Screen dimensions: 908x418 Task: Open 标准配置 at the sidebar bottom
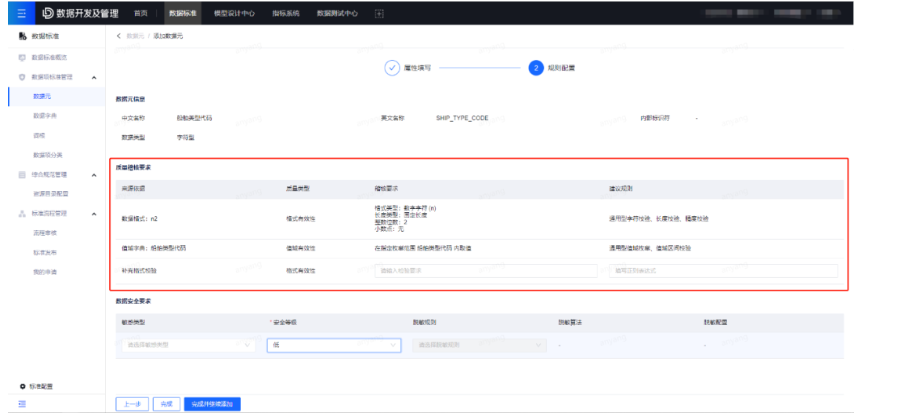[x=41, y=386]
